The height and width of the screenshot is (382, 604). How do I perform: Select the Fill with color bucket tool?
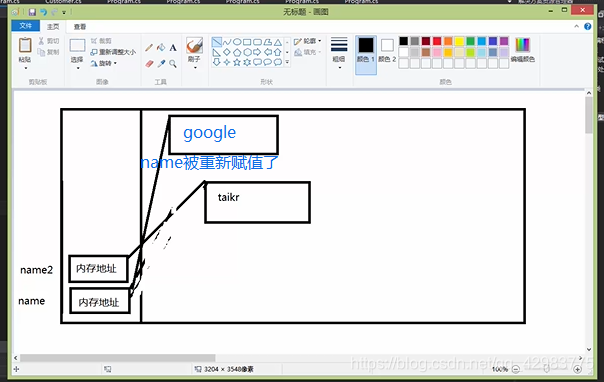[161, 48]
